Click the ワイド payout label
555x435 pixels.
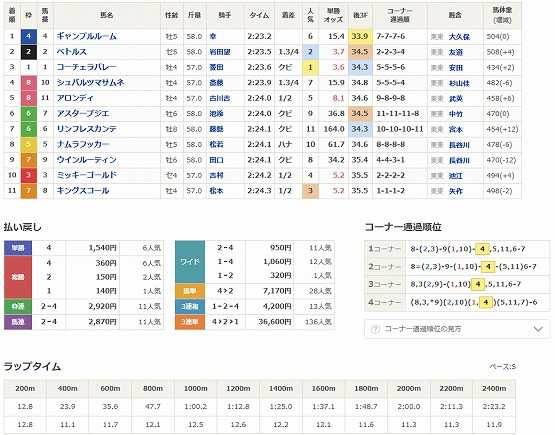pos(190,262)
